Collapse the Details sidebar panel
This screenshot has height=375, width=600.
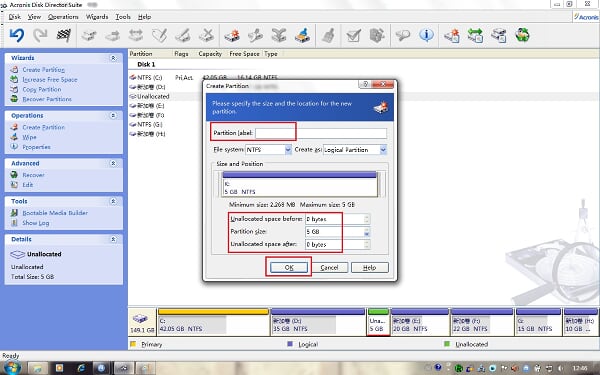click(113, 239)
